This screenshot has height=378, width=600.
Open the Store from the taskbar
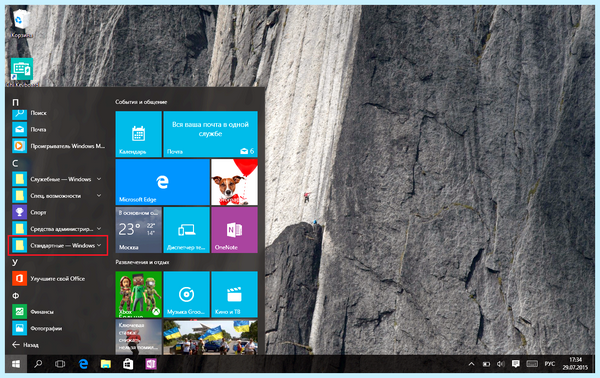[128, 364]
